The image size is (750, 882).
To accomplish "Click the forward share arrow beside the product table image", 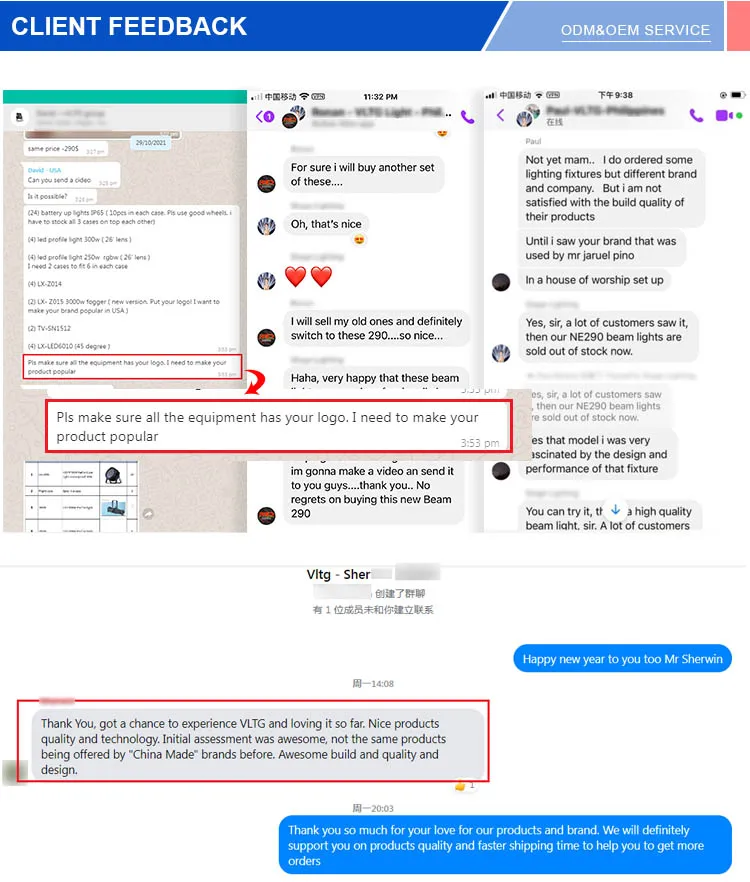I will tap(148, 513).
